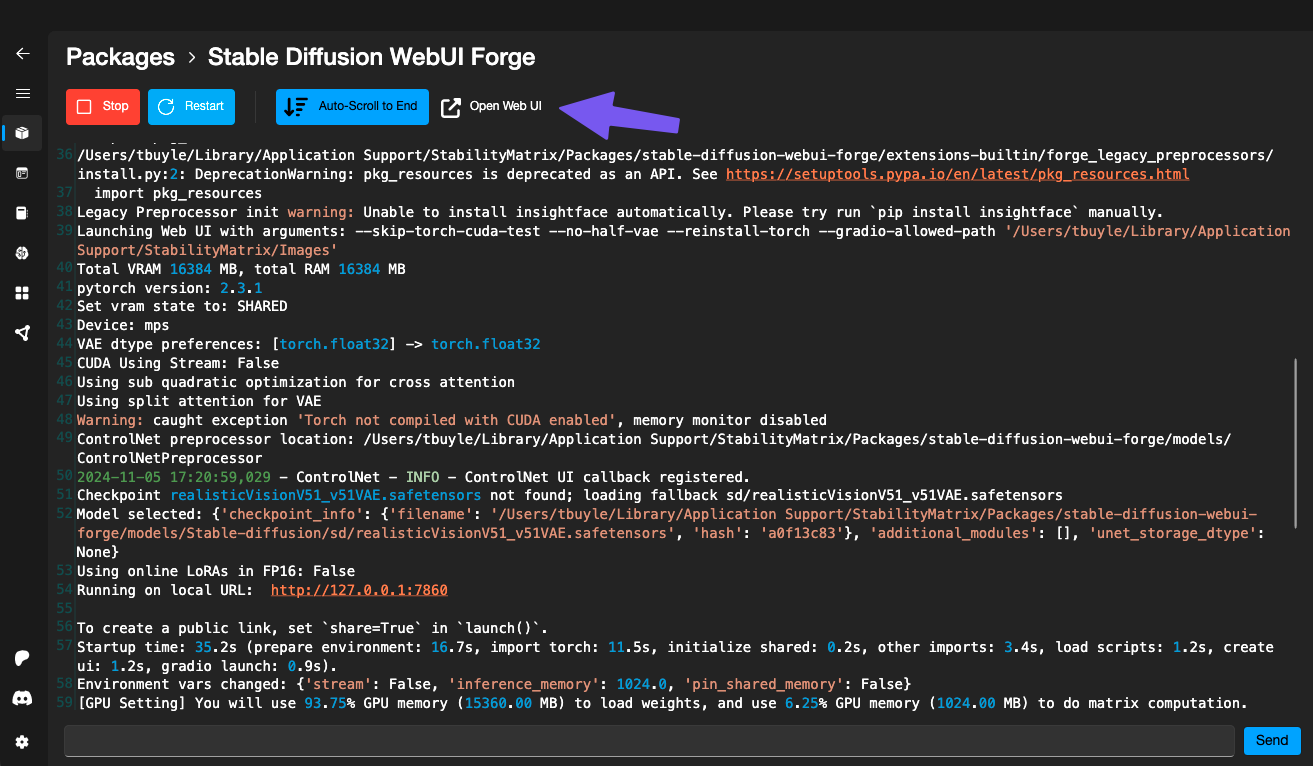The height and width of the screenshot is (766, 1313).
Task: Click the 'Stable Diffusion WebUI Forge' page title
Action: coord(371,57)
